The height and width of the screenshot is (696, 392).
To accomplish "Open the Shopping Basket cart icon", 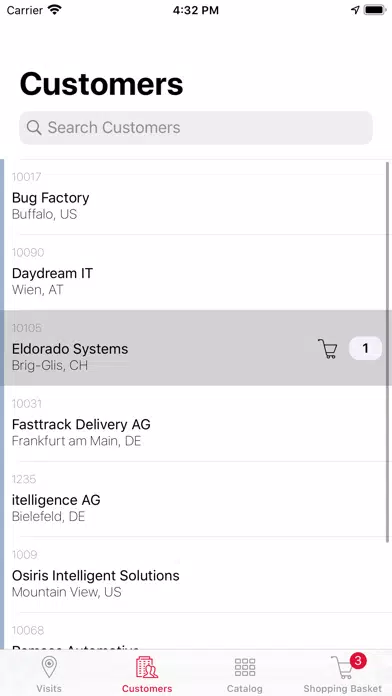I will coord(342,668).
